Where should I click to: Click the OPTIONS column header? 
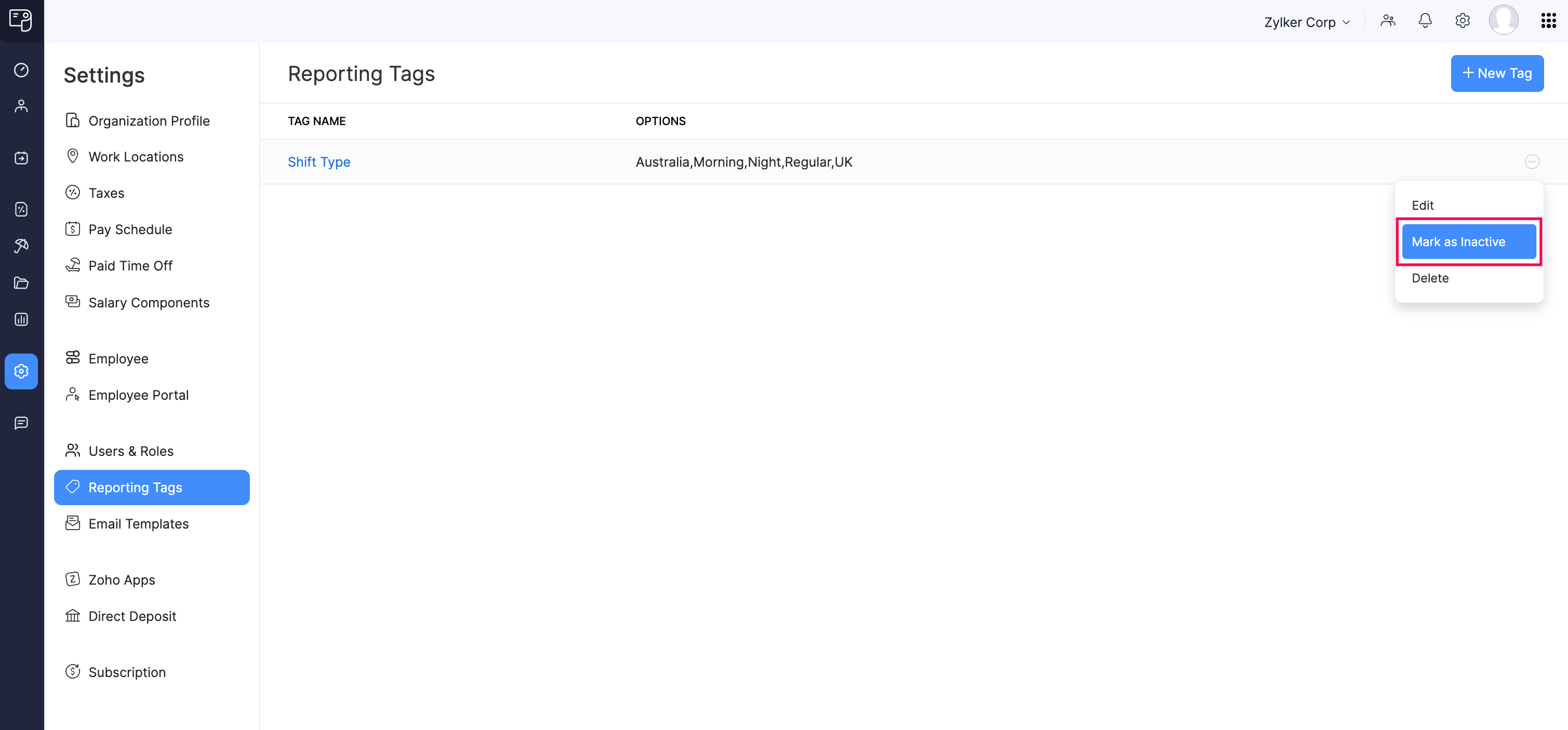click(660, 121)
